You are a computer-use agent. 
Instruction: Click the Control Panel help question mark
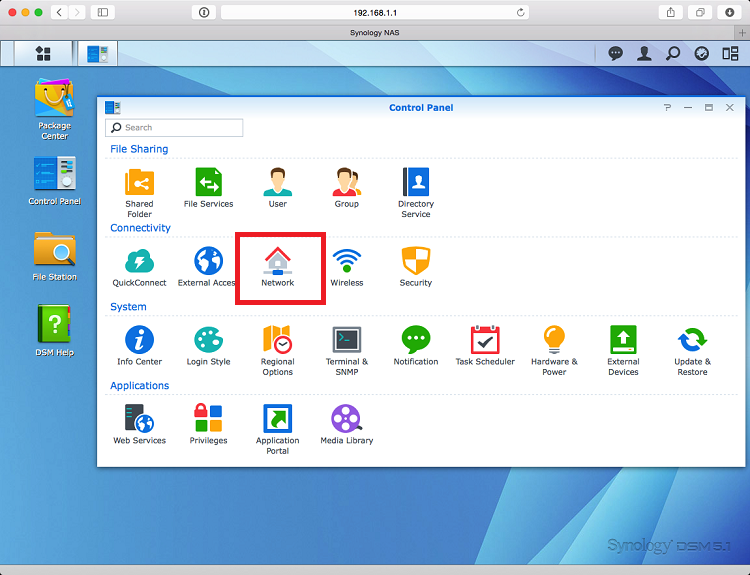click(667, 107)
